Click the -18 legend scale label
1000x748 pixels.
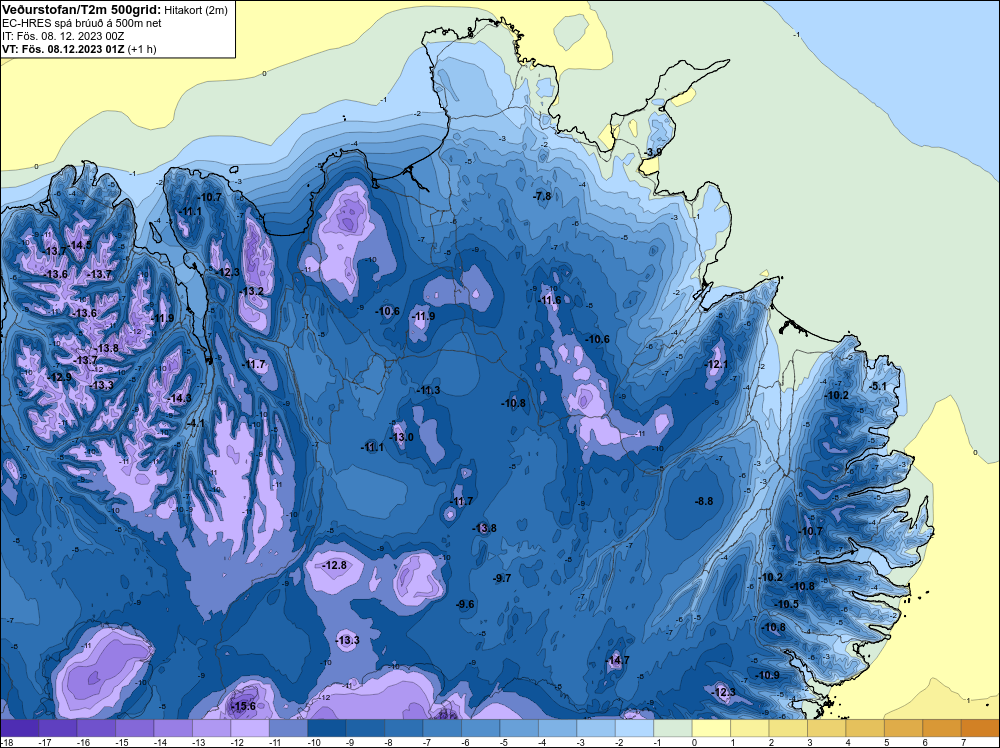(x=5, y=742)
